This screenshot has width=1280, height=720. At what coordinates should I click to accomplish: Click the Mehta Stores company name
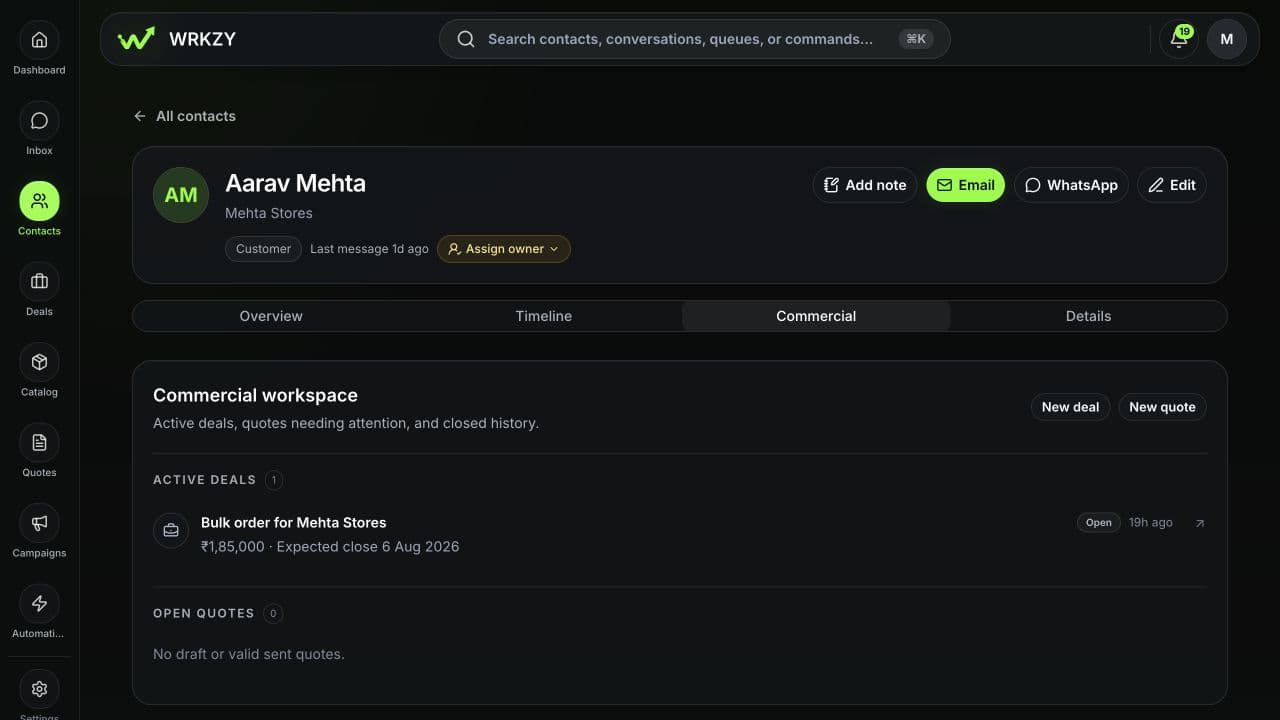click(x=269, y=213)
